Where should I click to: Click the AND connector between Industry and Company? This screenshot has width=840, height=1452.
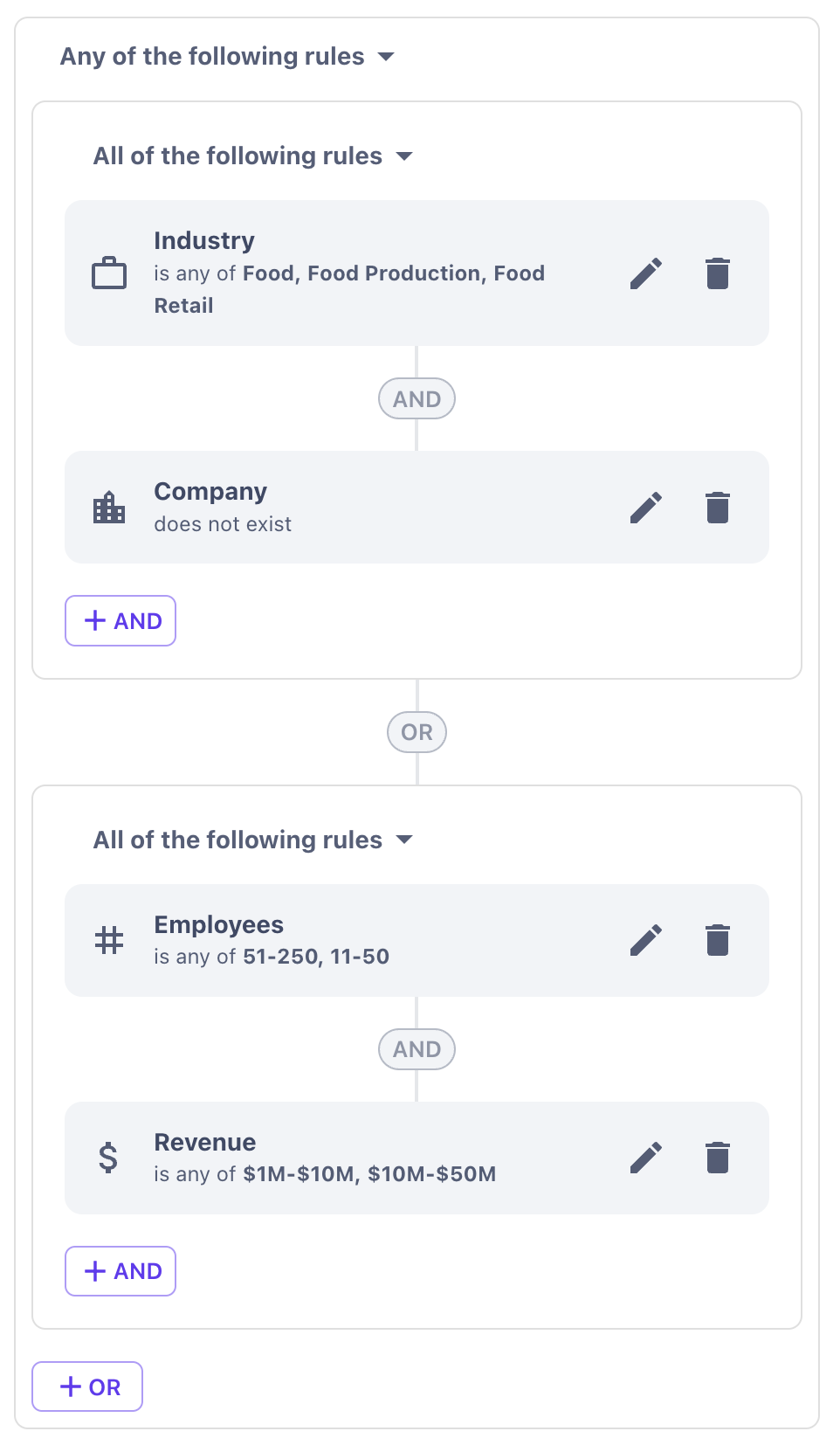[x=417, y=399]
